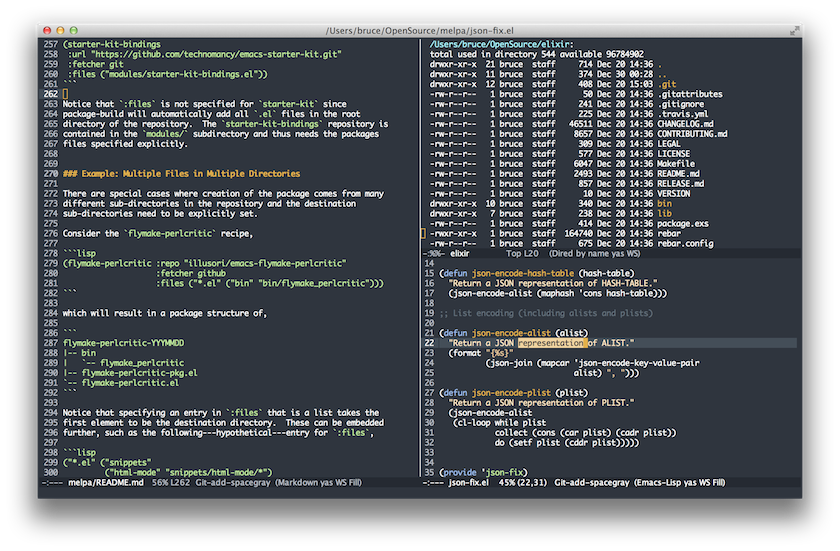Click the modules/starter-kit-bindings.el string
Viewport: 840px width, 551px height.
click(179, 74)
